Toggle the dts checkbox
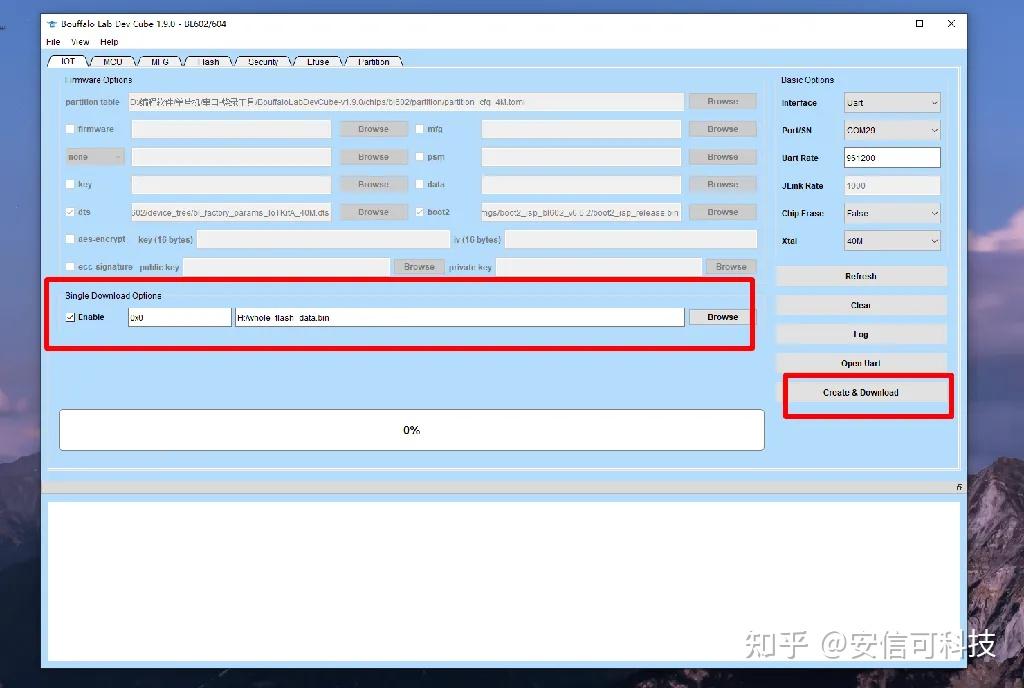This screenshot has height=688, width=1024. tap(70, 212)
